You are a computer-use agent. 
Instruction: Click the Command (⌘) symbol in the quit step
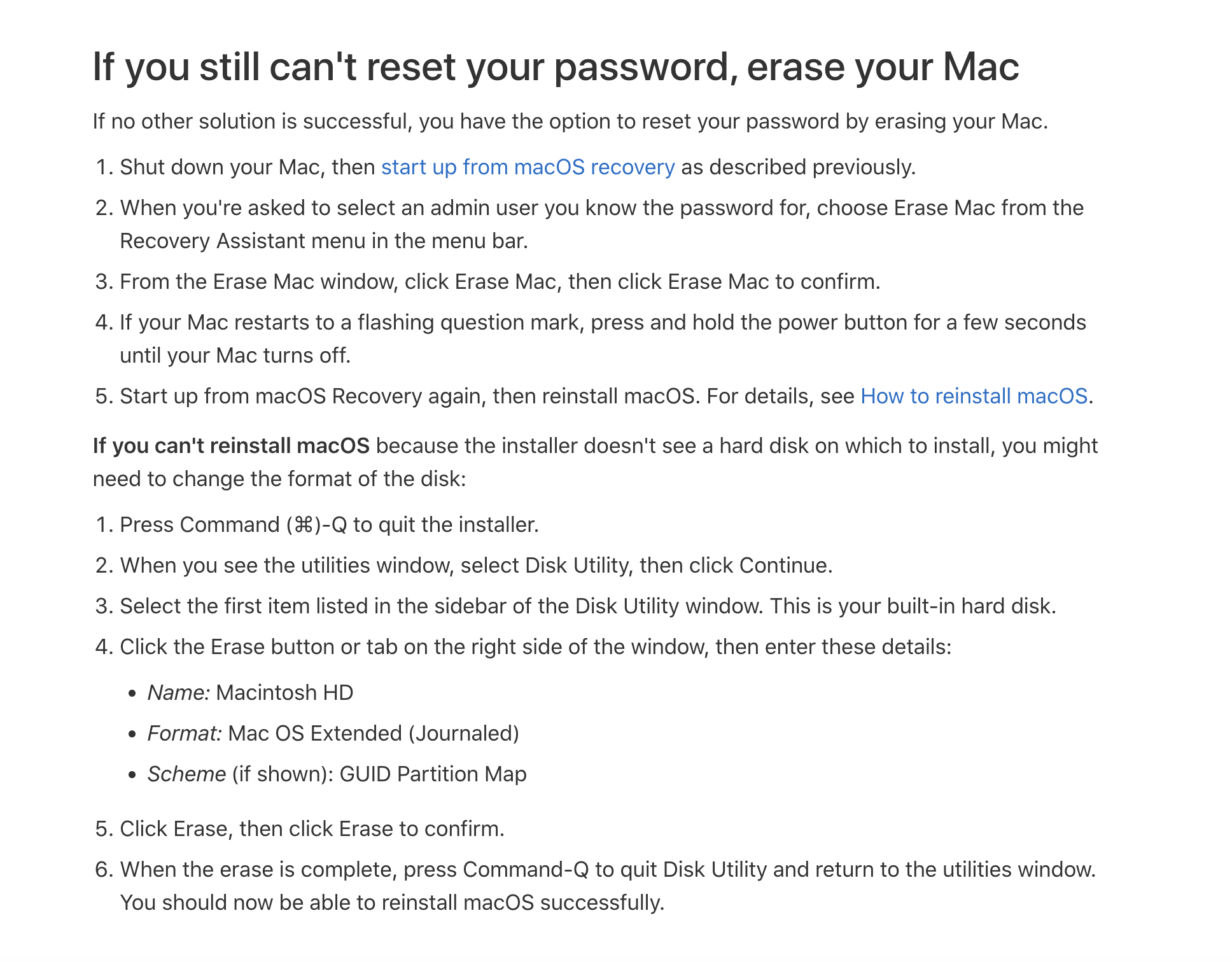click(x=304, y=525)
